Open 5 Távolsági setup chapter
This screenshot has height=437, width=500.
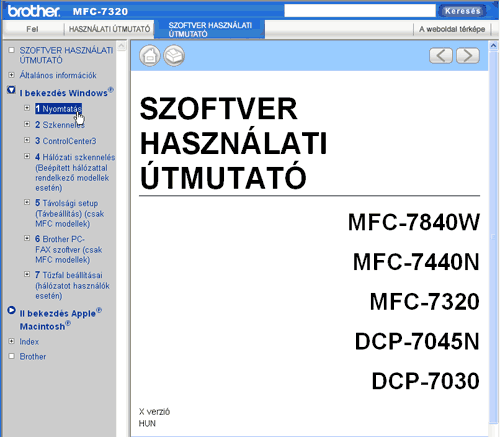69,213
